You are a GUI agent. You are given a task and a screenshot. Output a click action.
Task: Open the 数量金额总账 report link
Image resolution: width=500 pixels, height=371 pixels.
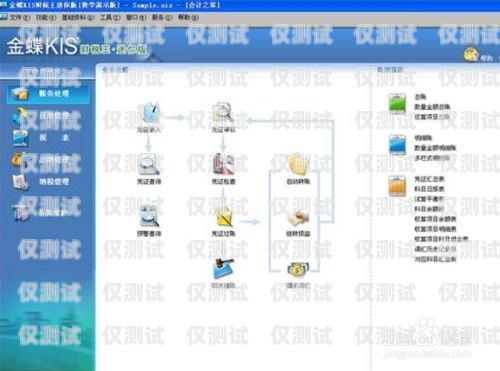coord(432,107)
